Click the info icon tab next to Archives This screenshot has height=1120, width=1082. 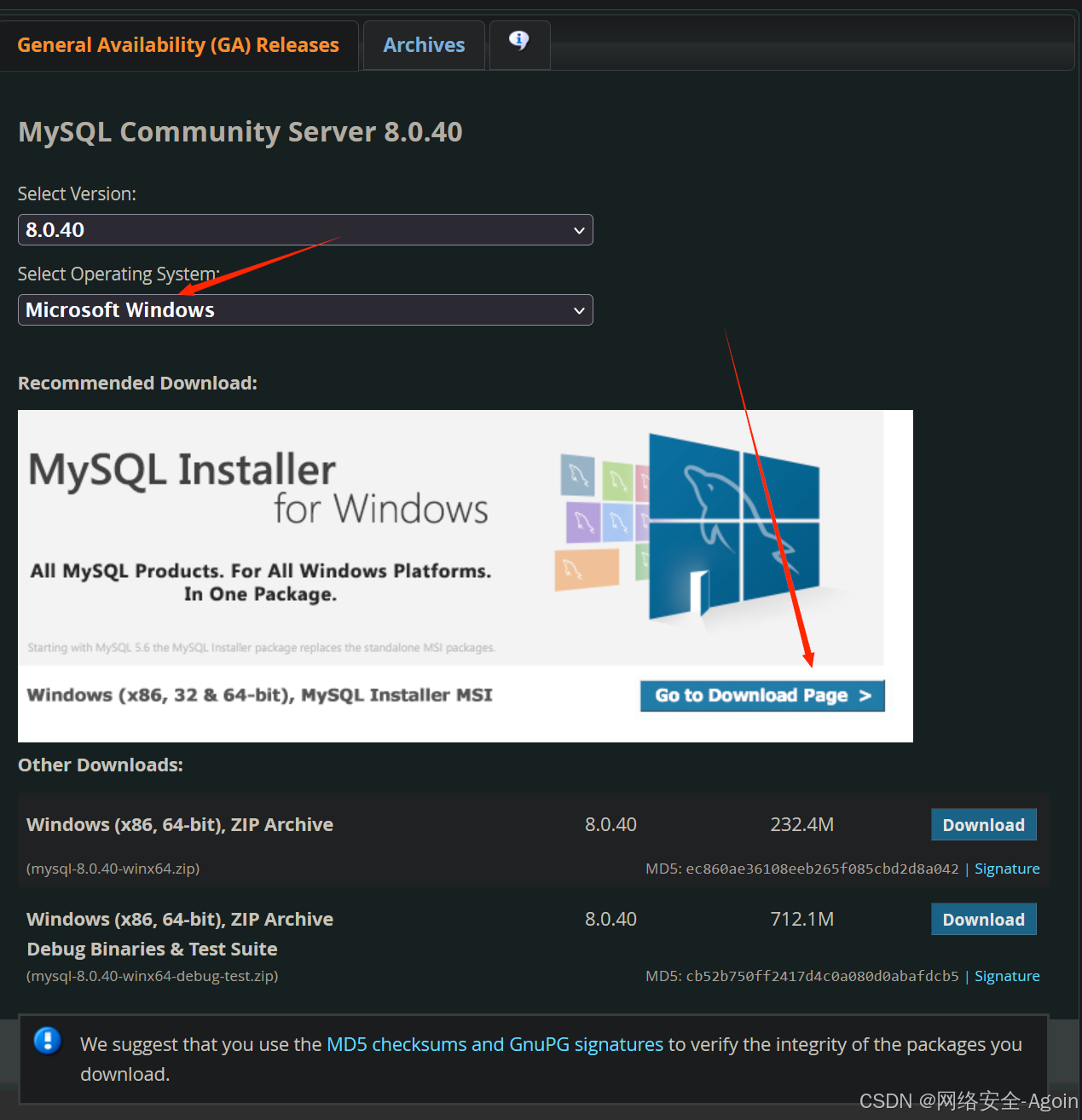(519, 44)
